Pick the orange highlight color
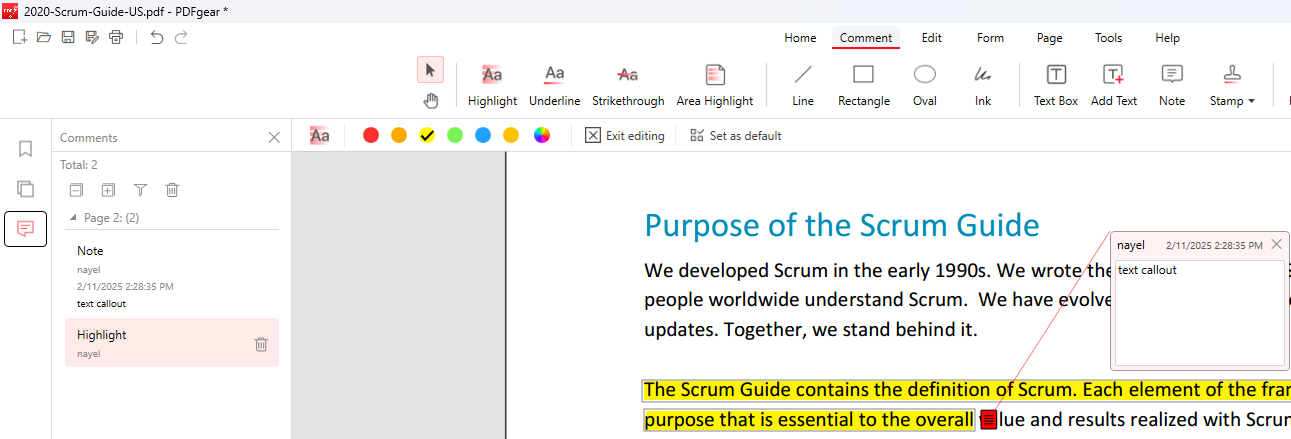 tap(399, 135)
